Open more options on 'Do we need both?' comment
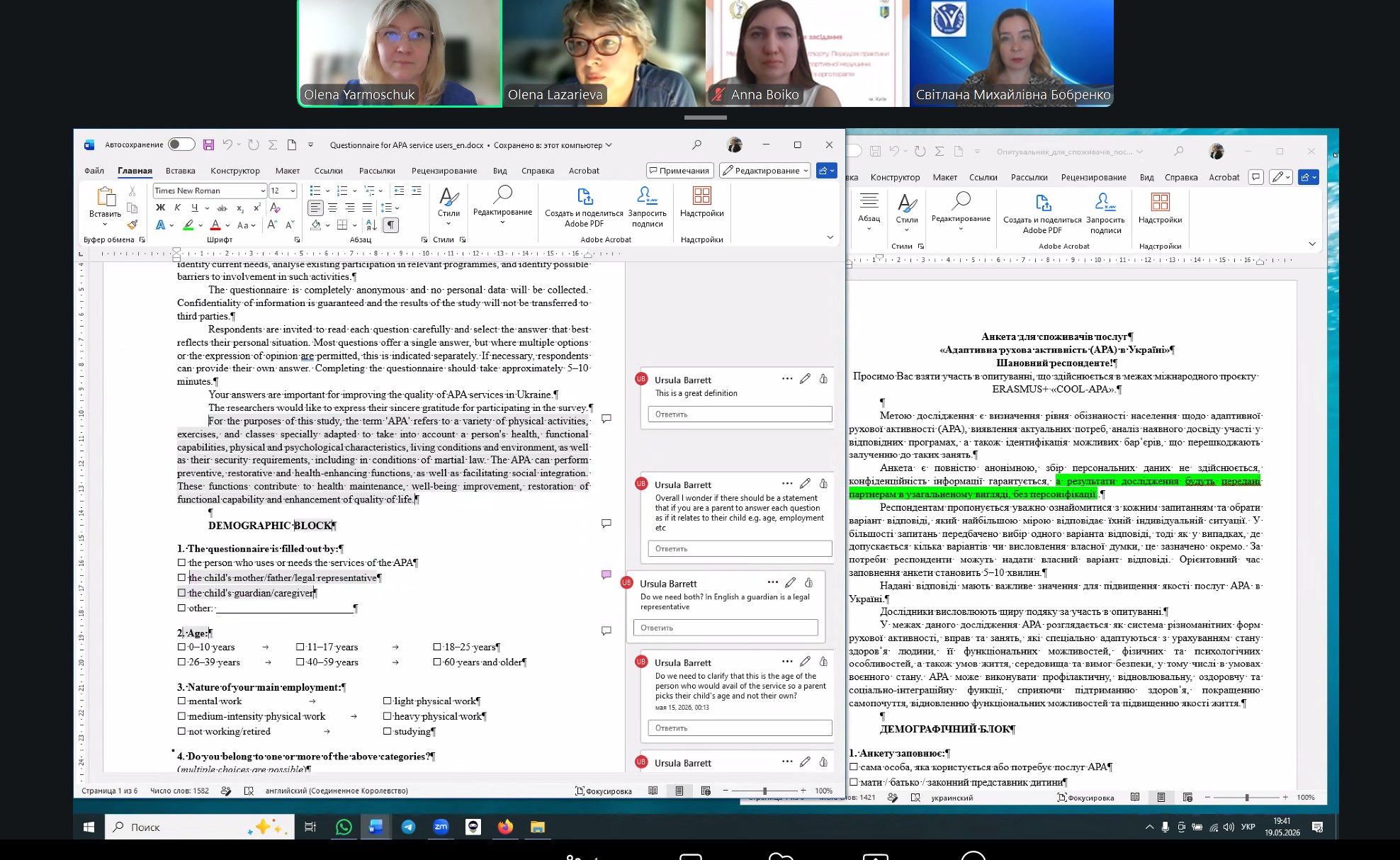 click(772, 582)
